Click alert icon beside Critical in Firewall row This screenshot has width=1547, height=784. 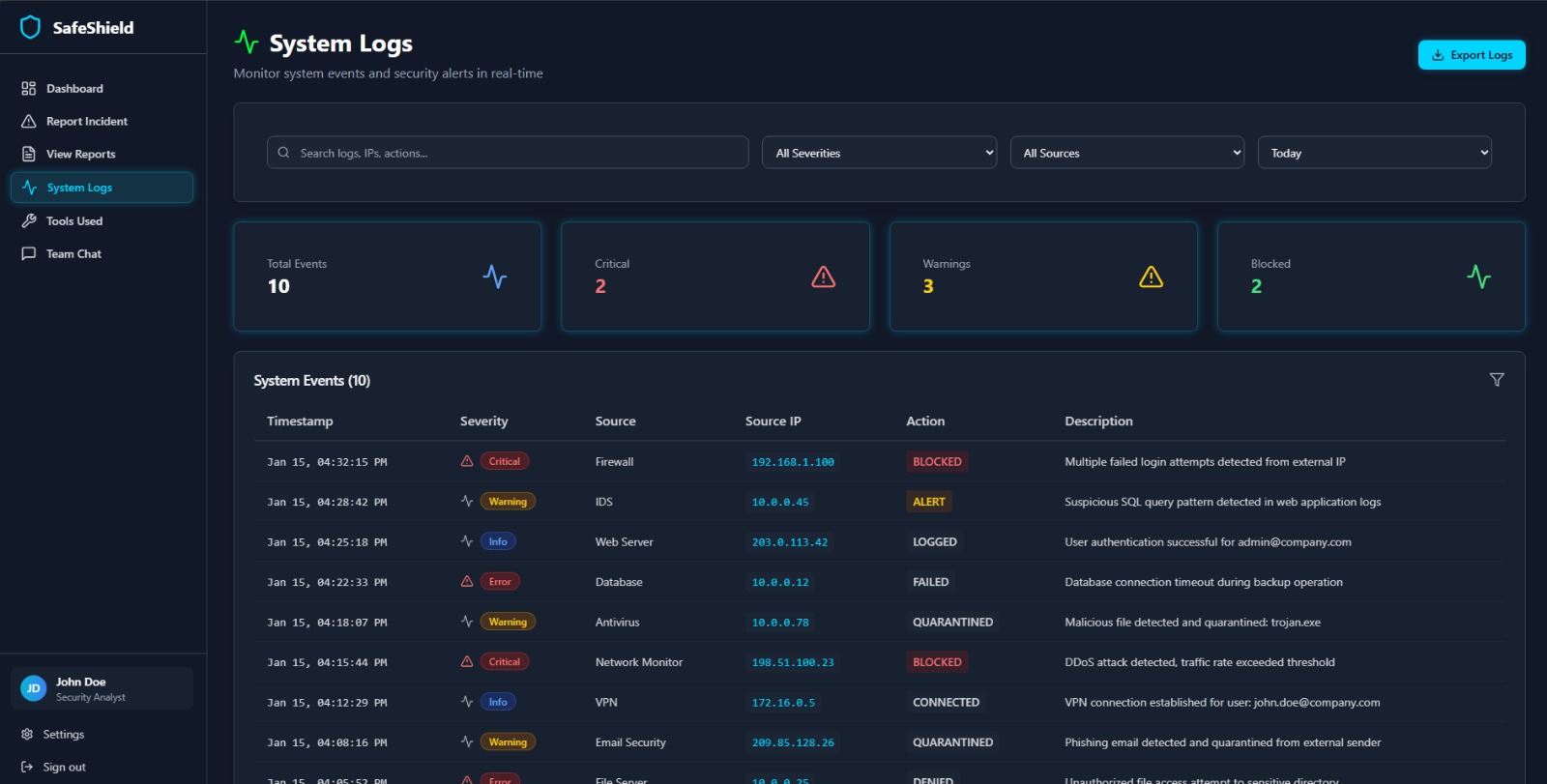click(x=467, y=461)
